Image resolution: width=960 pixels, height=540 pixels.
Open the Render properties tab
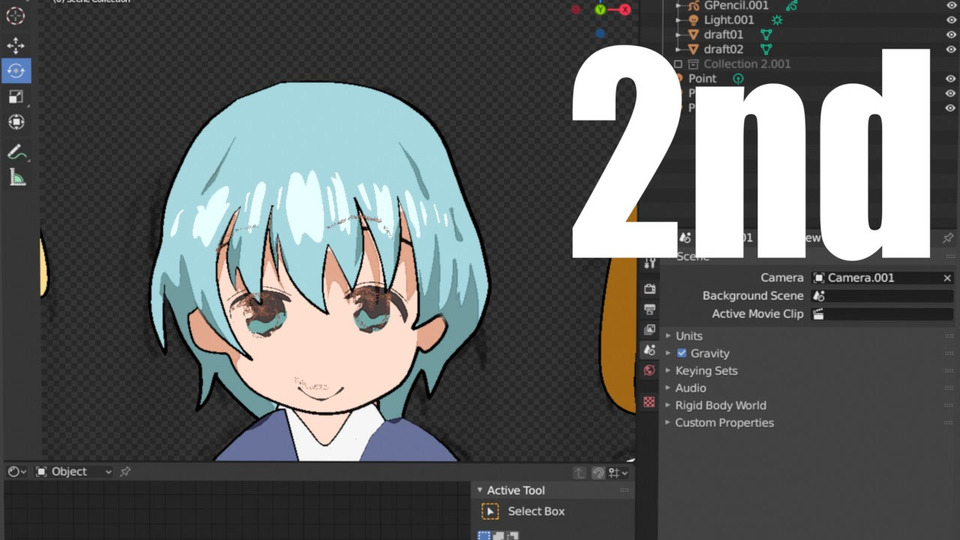click(650, 288)
